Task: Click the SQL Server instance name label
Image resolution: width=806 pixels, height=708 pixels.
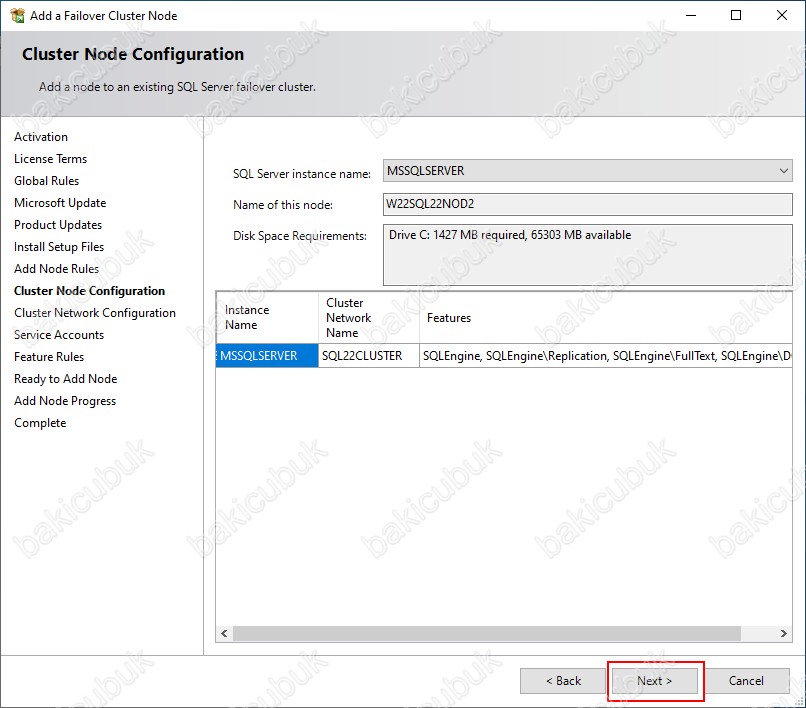Action: (302, 174)
